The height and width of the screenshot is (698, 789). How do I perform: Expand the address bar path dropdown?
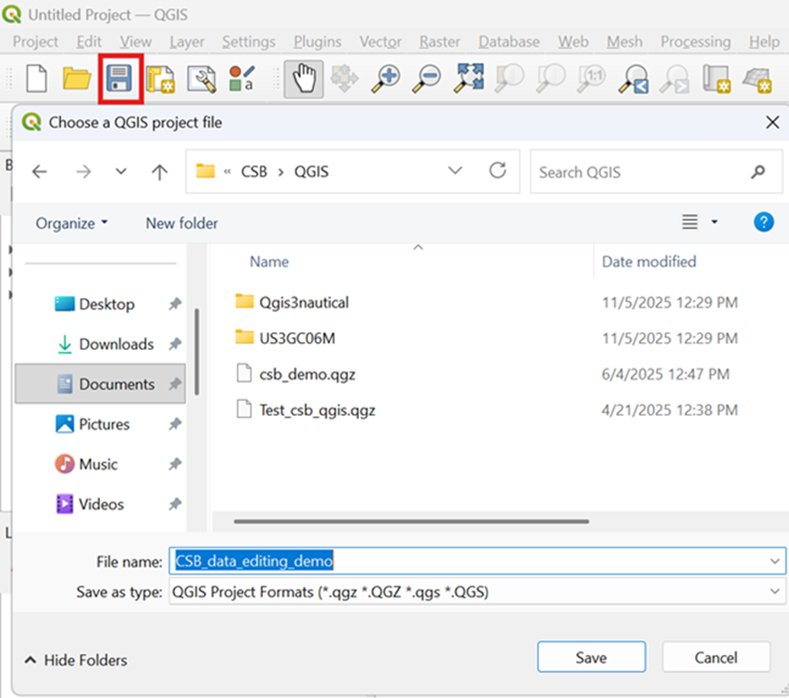[456, 171]
